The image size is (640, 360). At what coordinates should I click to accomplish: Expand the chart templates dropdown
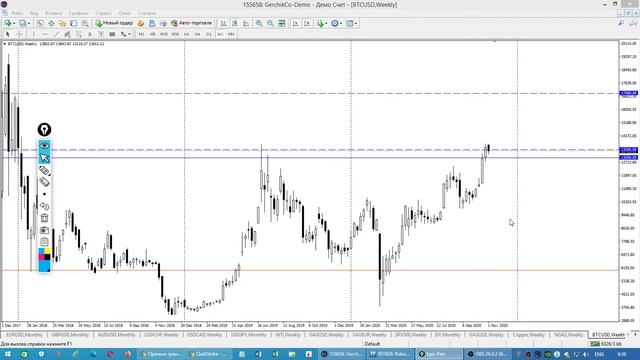point(356,23)
